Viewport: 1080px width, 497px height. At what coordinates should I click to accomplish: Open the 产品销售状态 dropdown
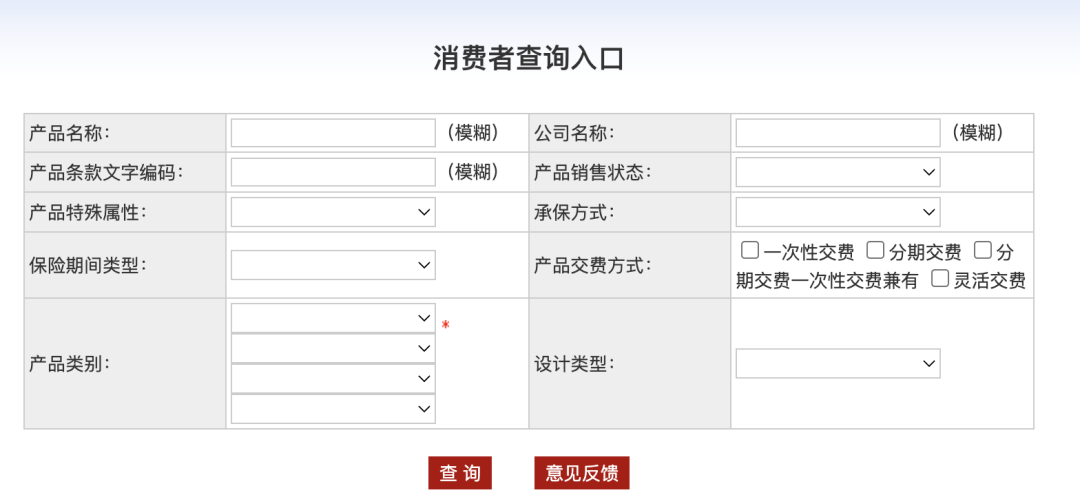click(x=838, y=172)
